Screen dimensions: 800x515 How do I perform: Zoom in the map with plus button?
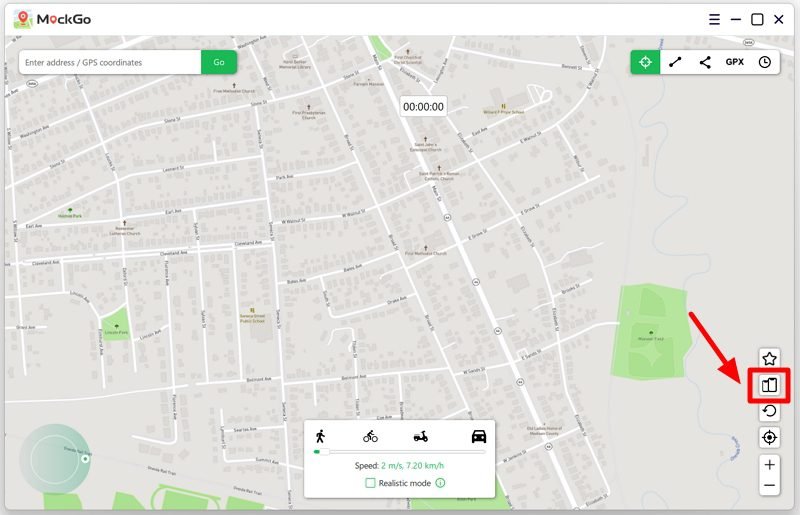click(769, 465)
